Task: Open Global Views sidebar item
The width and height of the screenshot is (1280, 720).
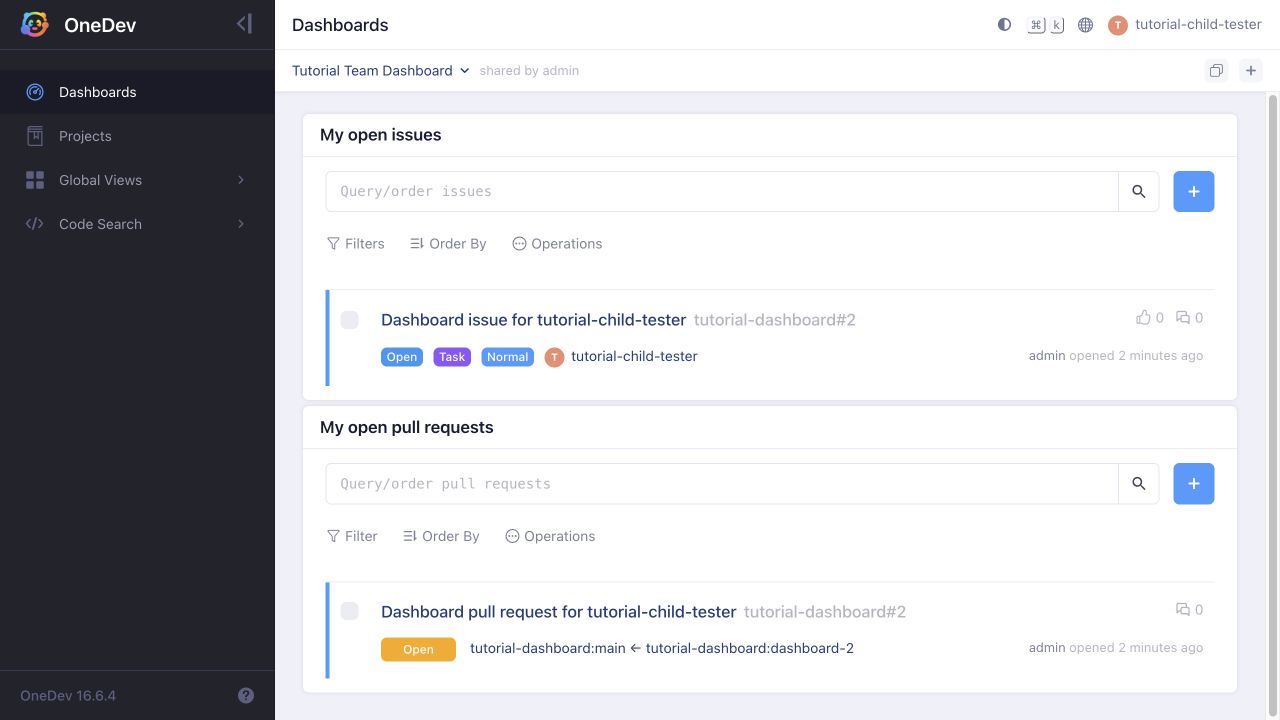Action: 137,180
